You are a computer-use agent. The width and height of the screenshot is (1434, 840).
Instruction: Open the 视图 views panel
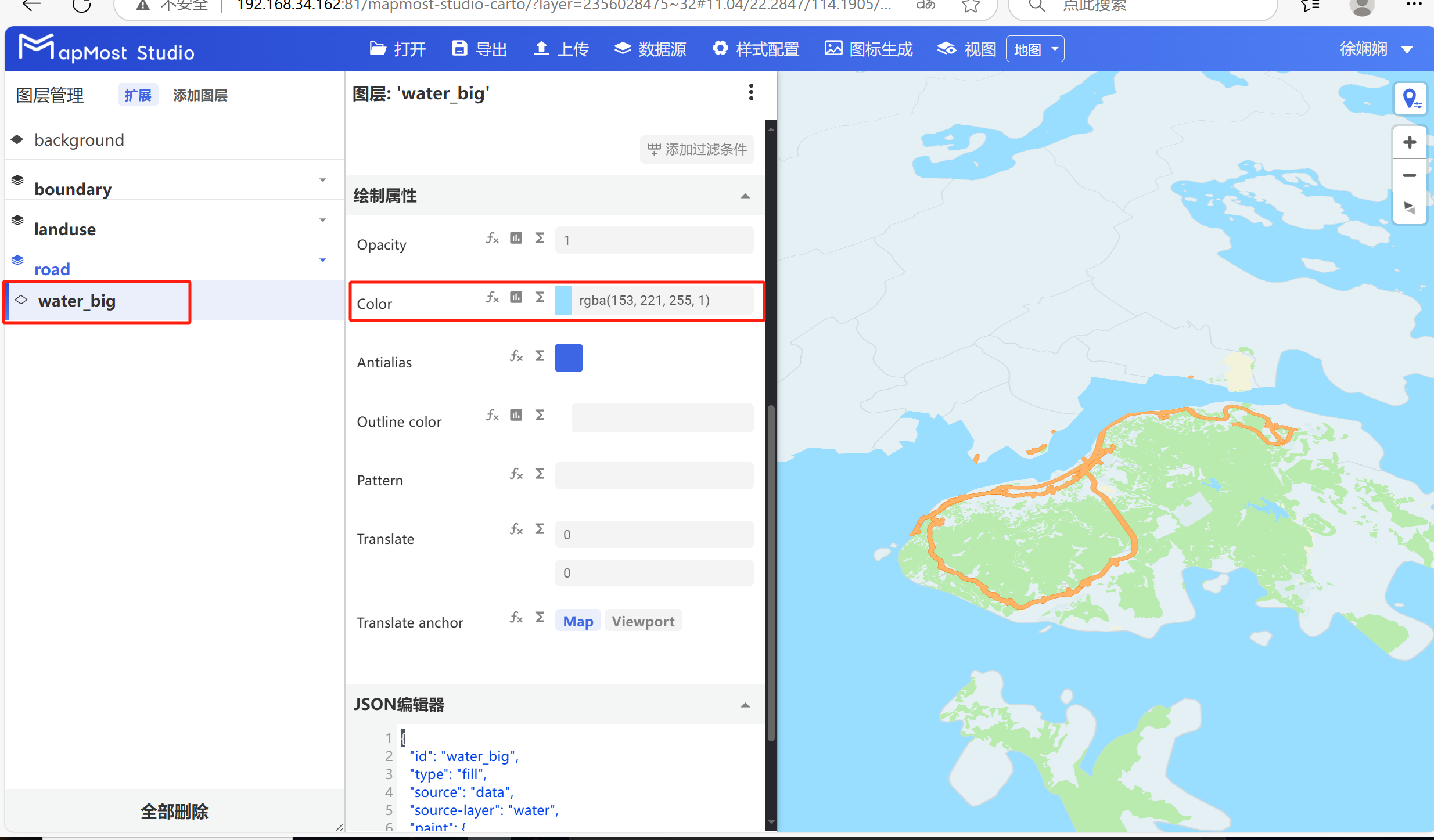(x=965, y=49)
